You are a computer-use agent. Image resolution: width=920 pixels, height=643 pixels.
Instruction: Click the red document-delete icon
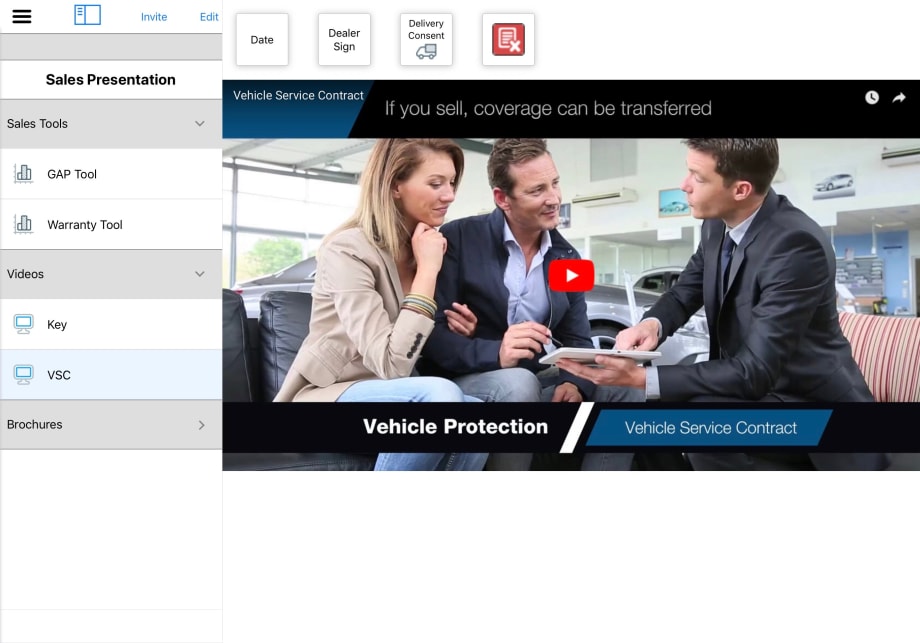[508, 41]
